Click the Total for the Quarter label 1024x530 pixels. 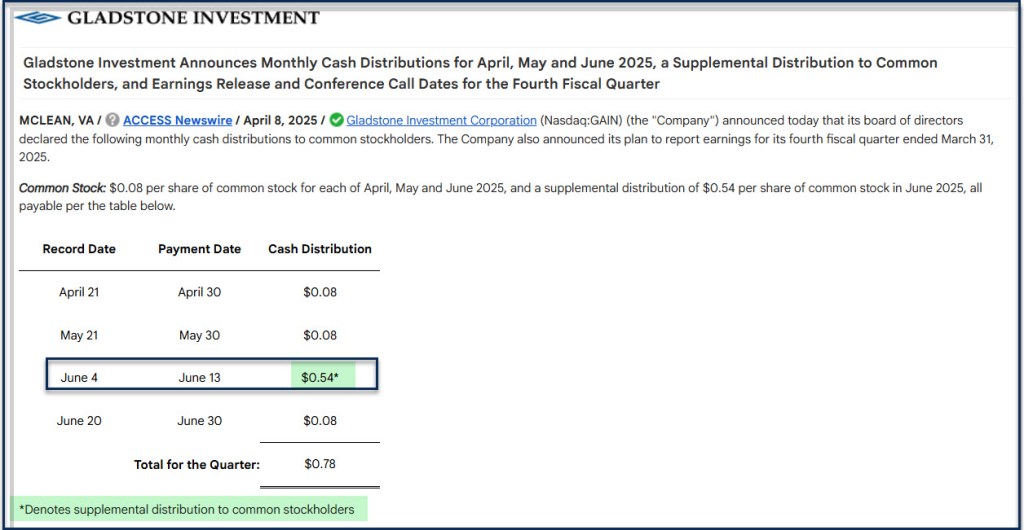(196, 464)
